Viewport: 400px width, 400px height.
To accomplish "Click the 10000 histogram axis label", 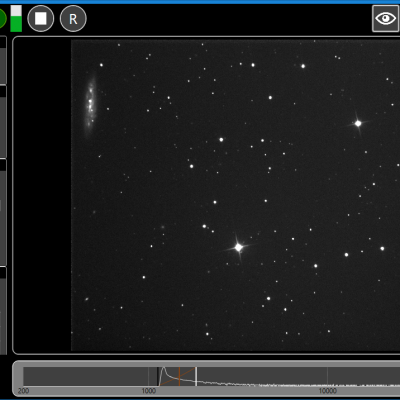I will tap(327, 391).
